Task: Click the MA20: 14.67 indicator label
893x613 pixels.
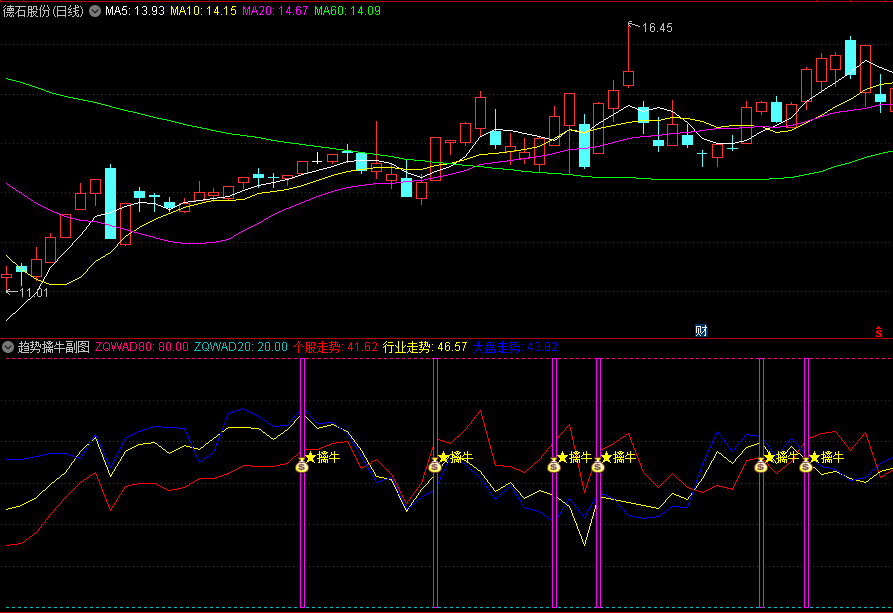Action: coord(275,11)
